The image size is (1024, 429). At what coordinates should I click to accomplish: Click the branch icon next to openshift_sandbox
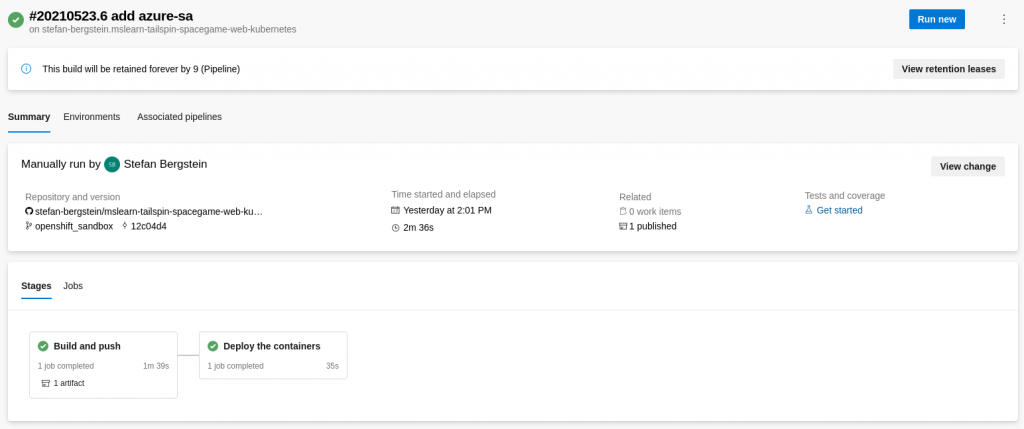pyautogui.click(x=29, y=226)
